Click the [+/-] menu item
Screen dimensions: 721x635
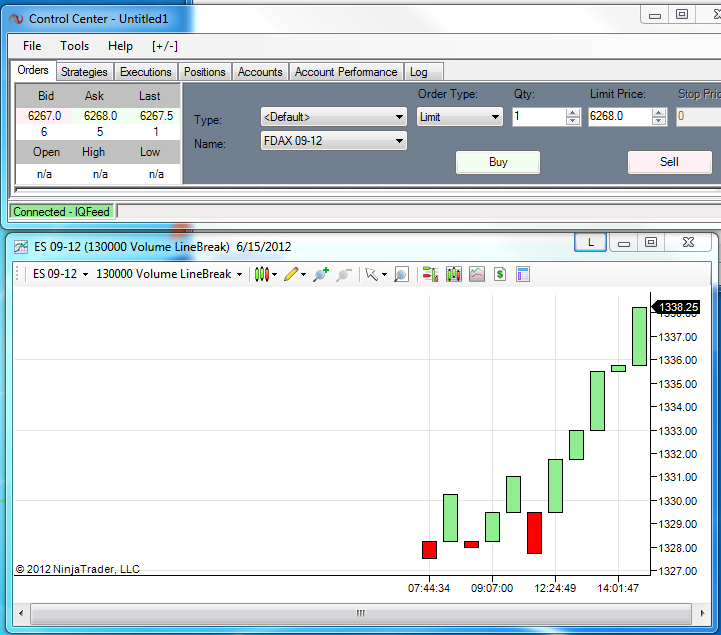click(165, 46)
